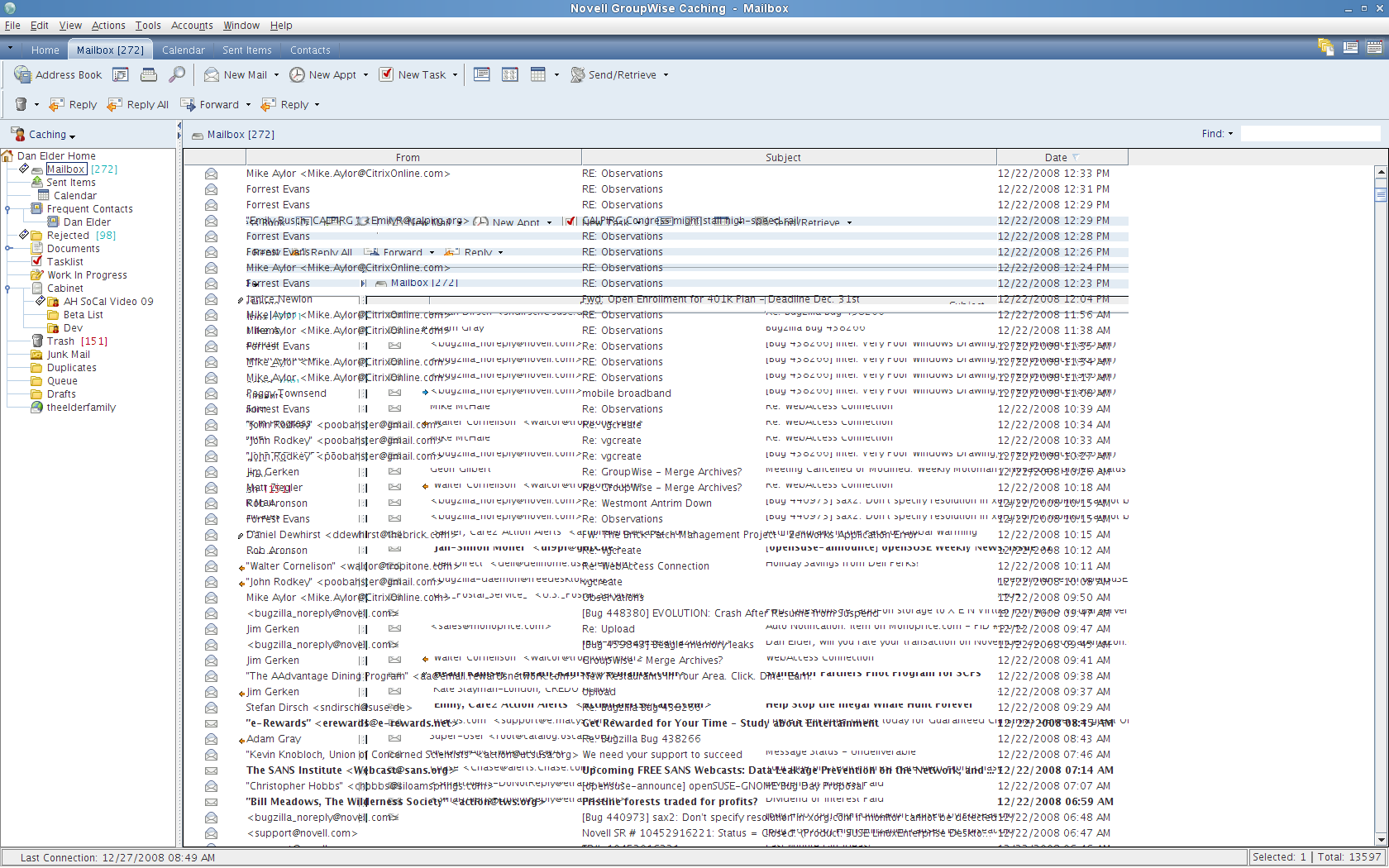This screenshot has height=868, width=1389.
Task: Click inside the Find text field
Action: [x=1310, y=134]
